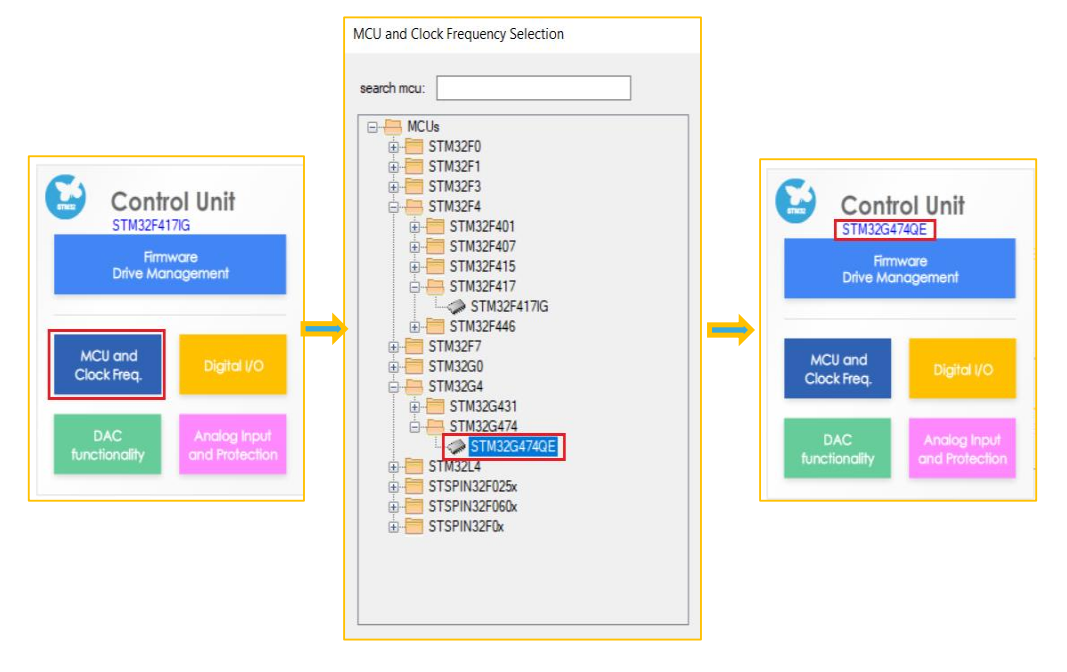This screenshot has height=672, width=1067.
Task: Select the STM32F417IG tree entry
Action: point(509,307)
